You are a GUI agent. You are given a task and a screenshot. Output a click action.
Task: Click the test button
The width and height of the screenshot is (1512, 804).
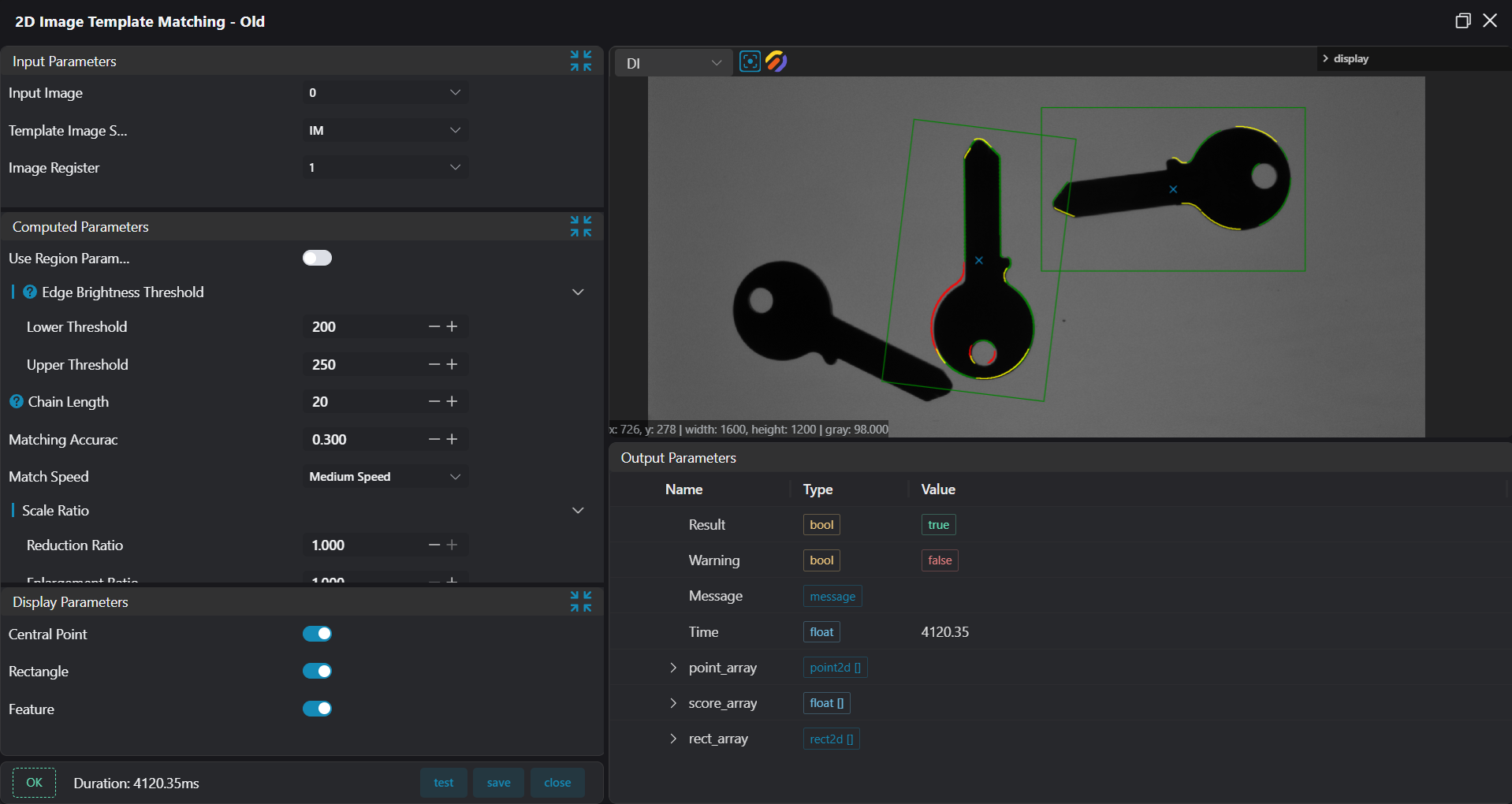(x=443, y=783)
